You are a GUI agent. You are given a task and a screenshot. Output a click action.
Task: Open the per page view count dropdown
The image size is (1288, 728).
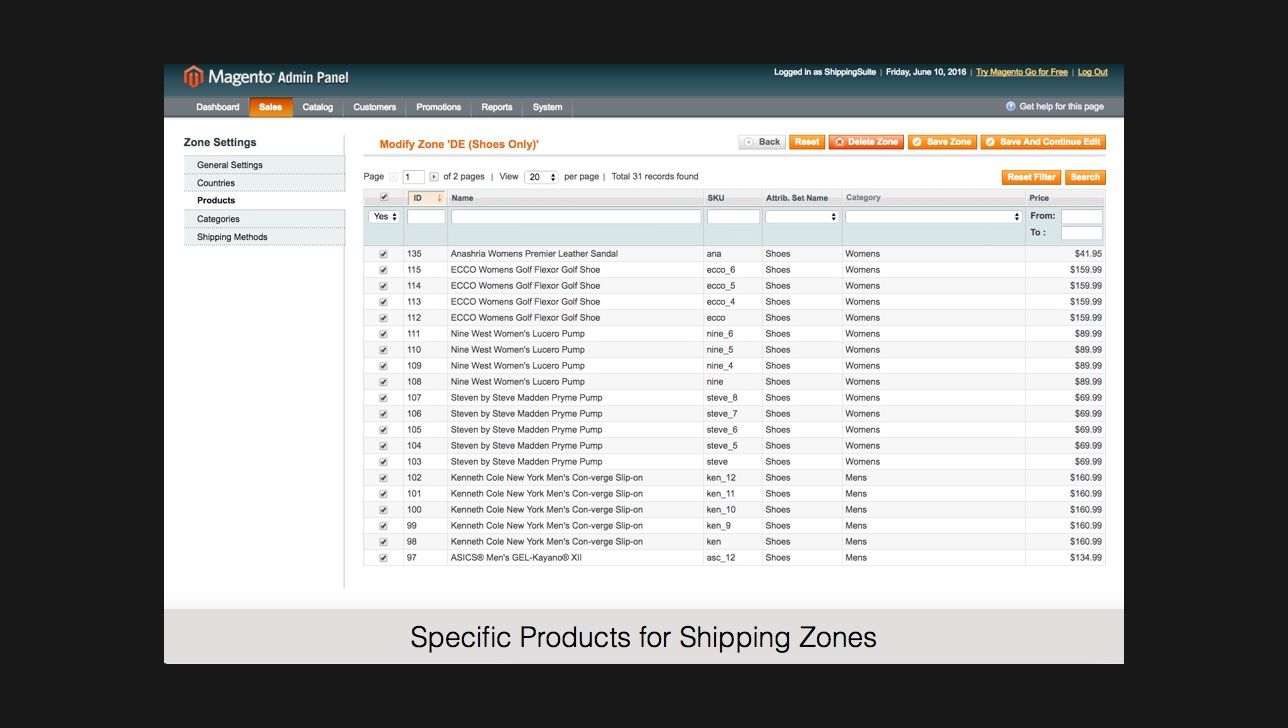click(x=541, y=177)
